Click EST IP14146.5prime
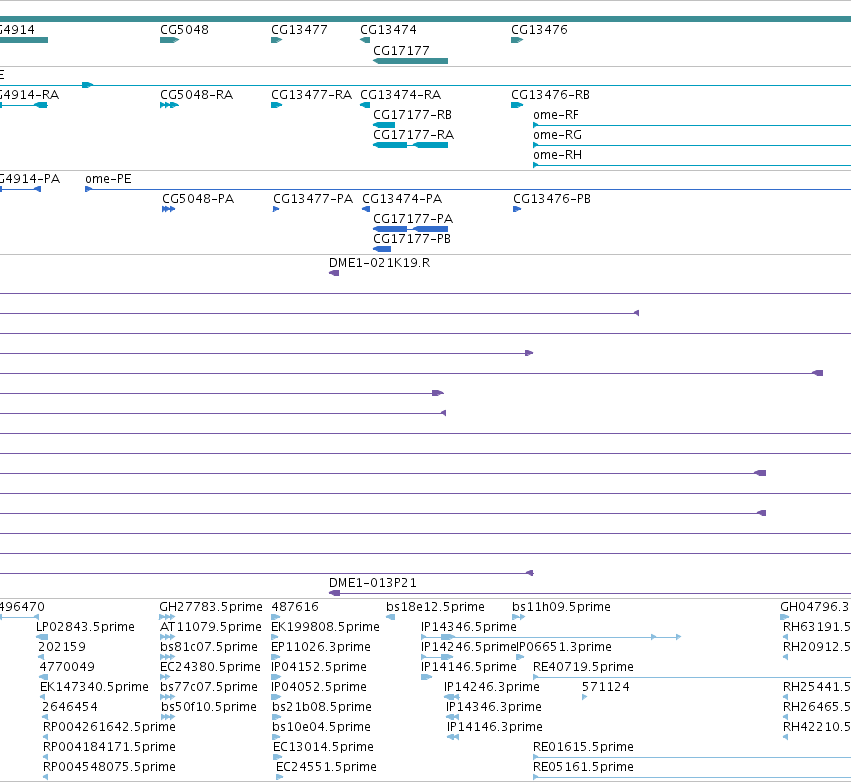The width and height of the screenshot is (851, 782). tap(469, 667)
